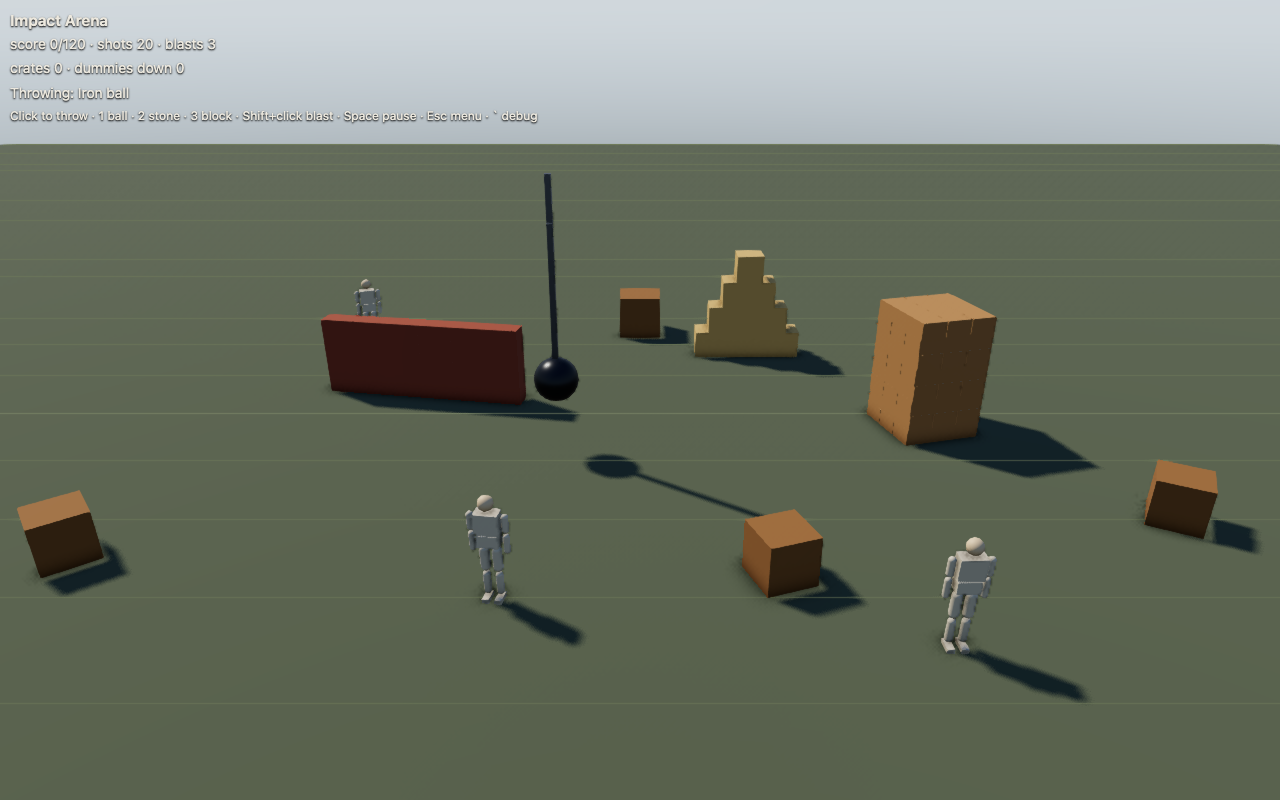This screenshot has height=800, width=1280.
Task: Knock the crate at the far left edge
Action: (60, 533)
